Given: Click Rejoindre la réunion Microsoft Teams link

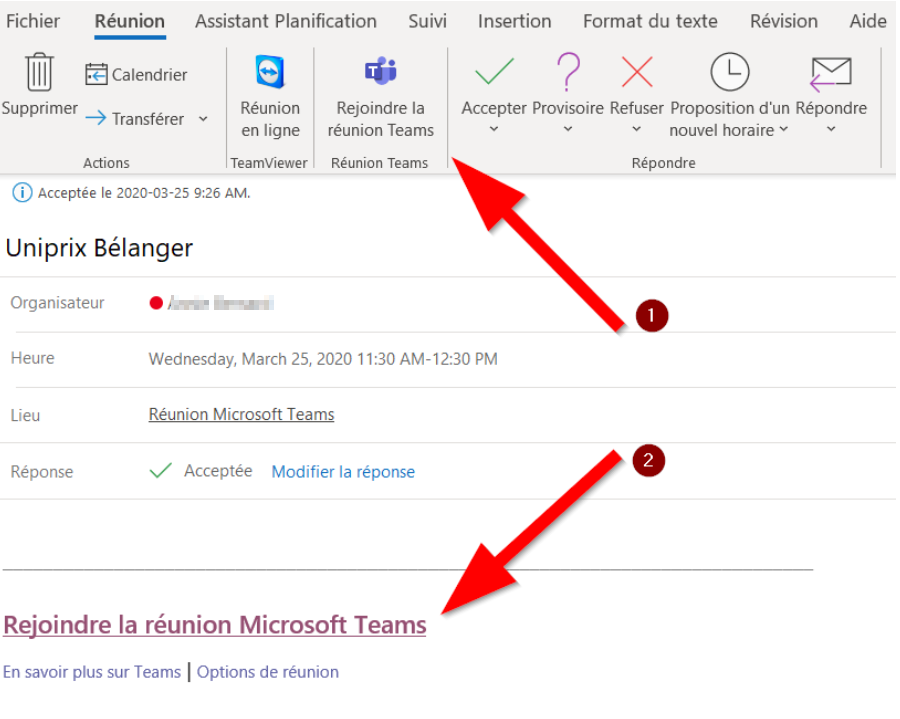Looking at the screenshot, I should 215,625.
